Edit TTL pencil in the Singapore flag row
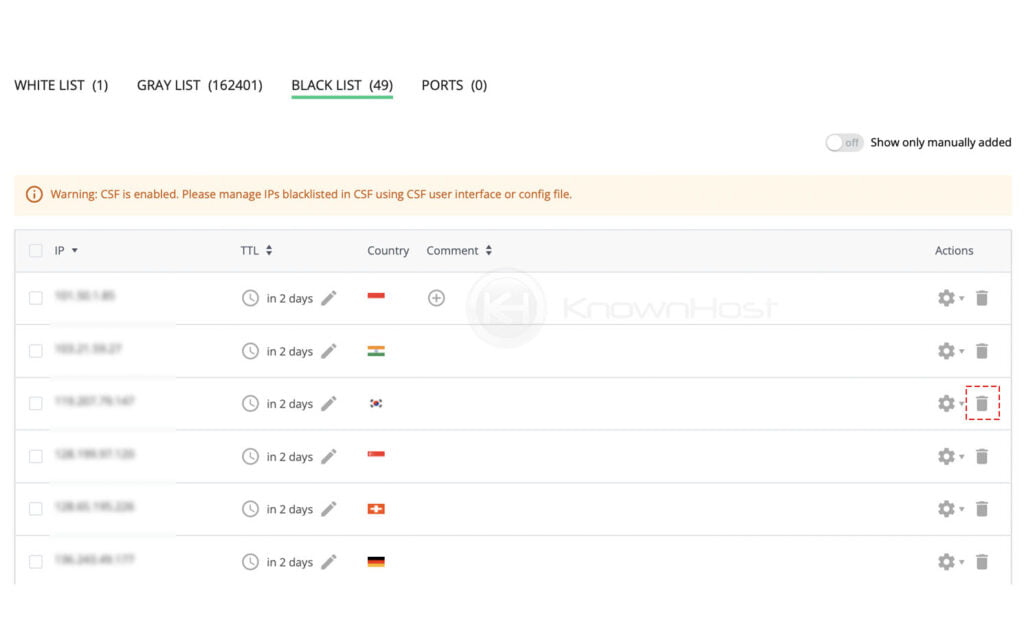Image resolution: width=1024 pixels, height=640 pixels. pos(328,456)
